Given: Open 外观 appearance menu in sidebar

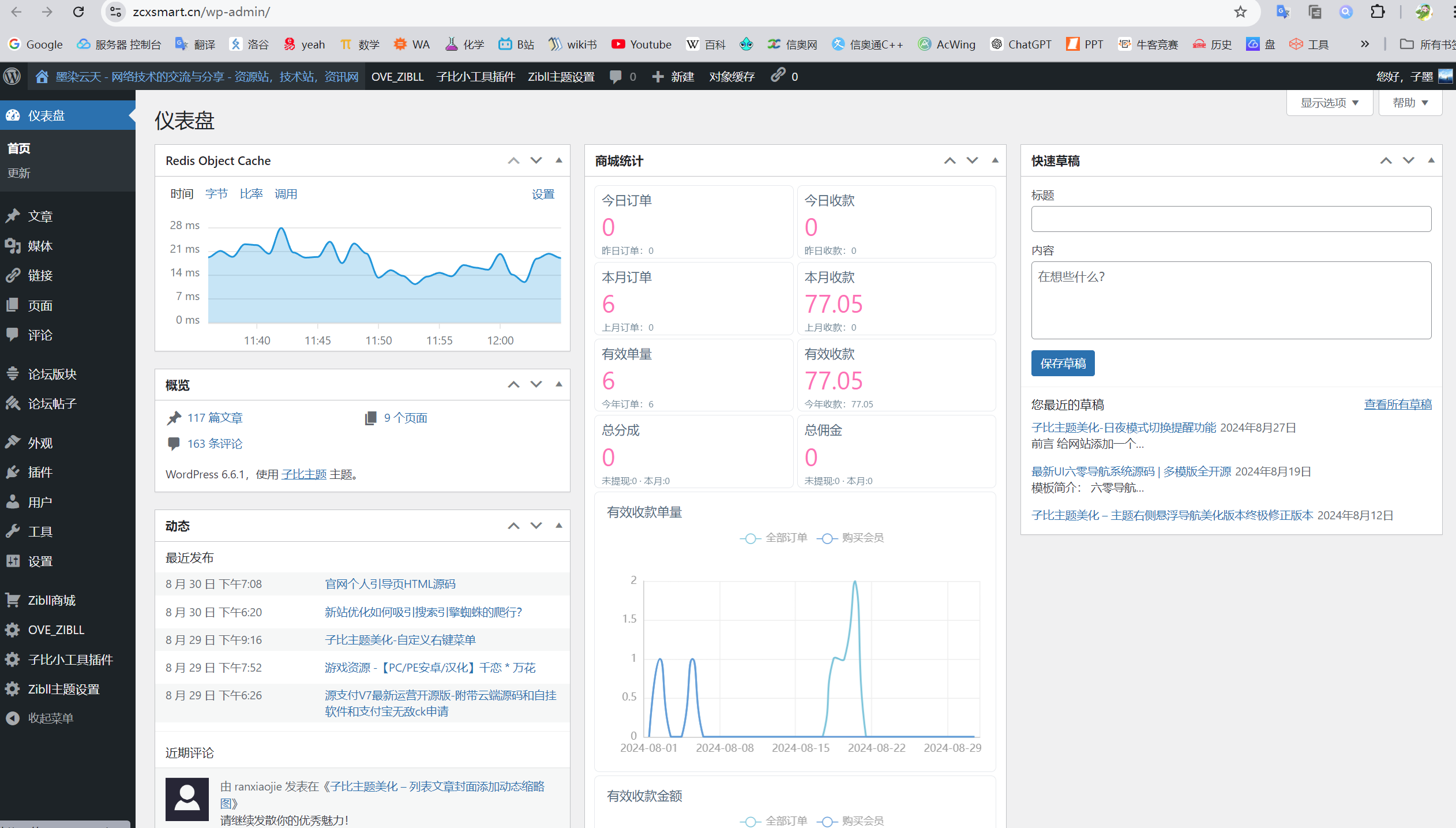Looking at the screenshot, I should pyautogui.click(x=67, y=443).
